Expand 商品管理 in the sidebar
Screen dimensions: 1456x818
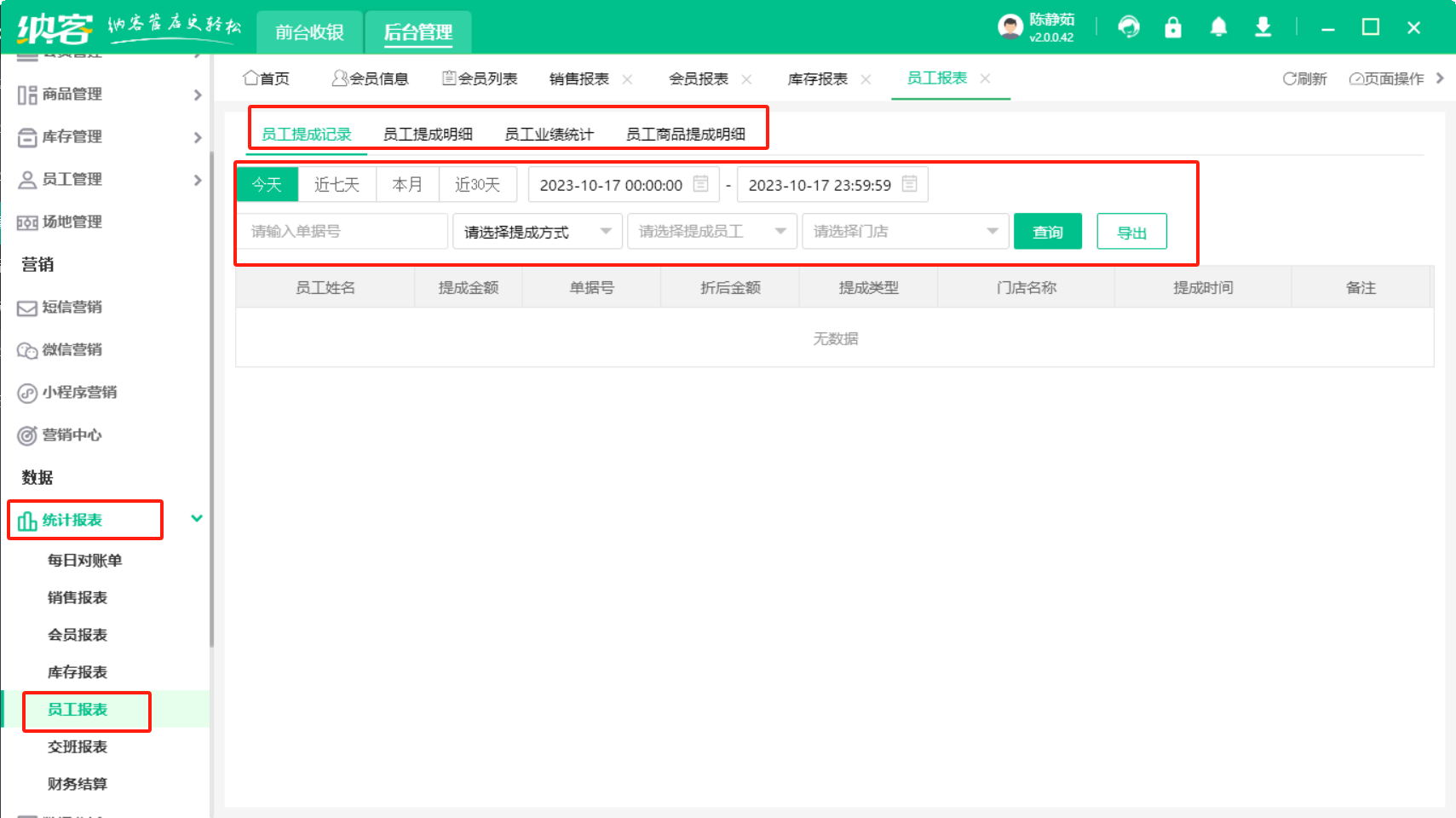[x=106, y=95]
